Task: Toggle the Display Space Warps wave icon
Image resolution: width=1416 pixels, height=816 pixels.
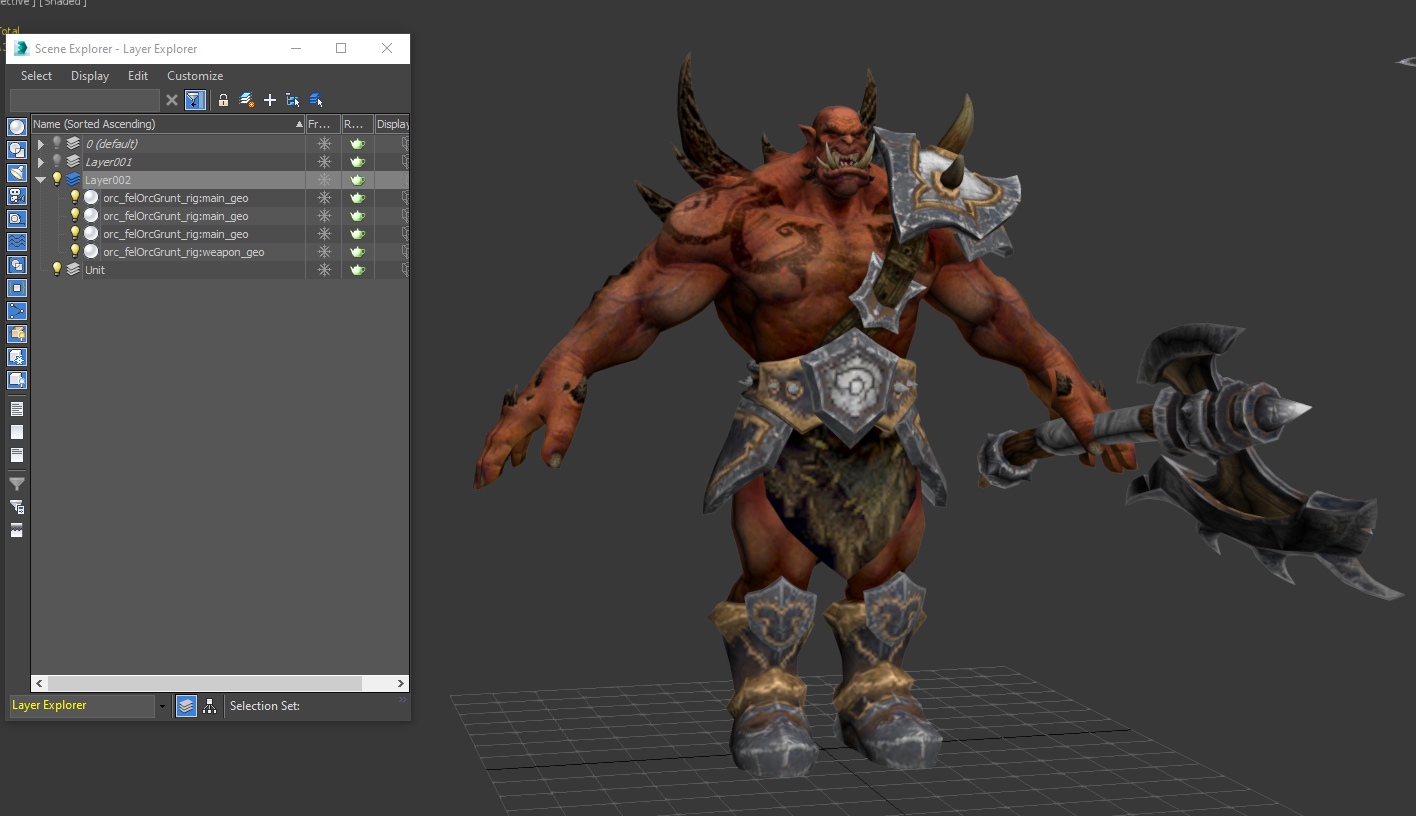Action: (x=17, y=242)
